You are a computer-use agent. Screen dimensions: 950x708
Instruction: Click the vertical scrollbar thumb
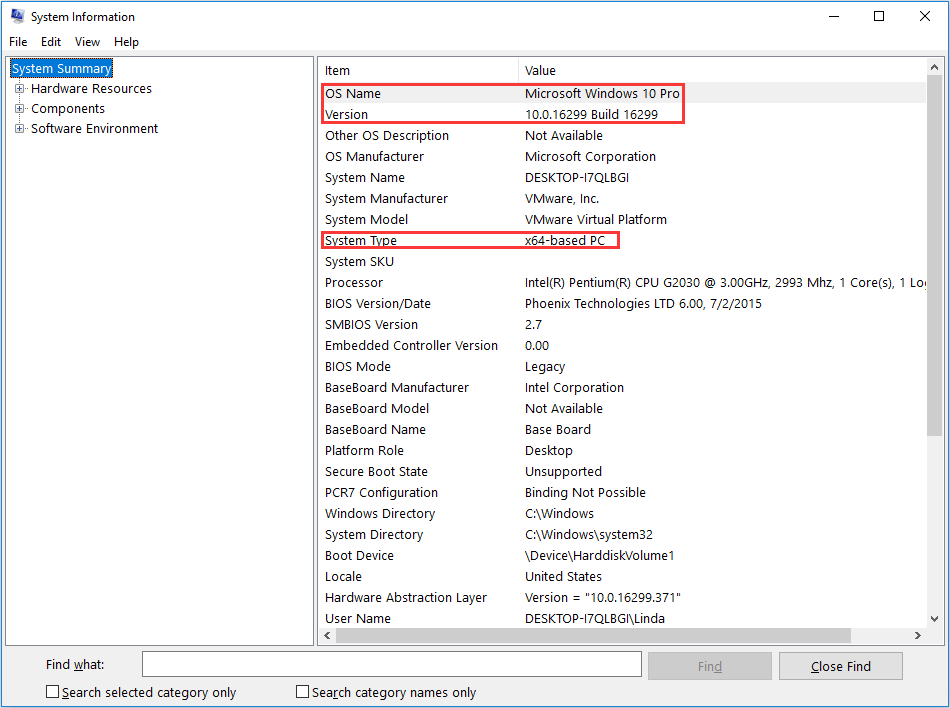point(934,255)
